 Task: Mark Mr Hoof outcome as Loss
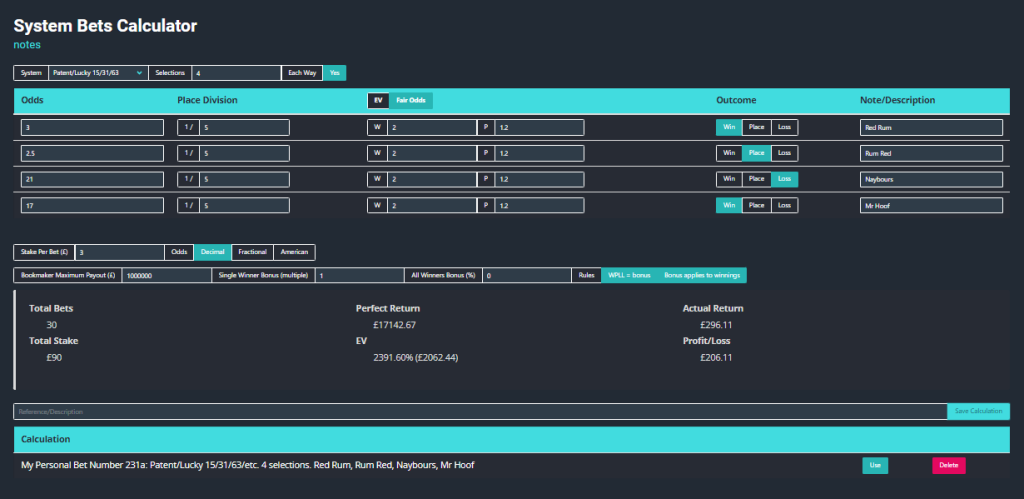pos(784,205)
